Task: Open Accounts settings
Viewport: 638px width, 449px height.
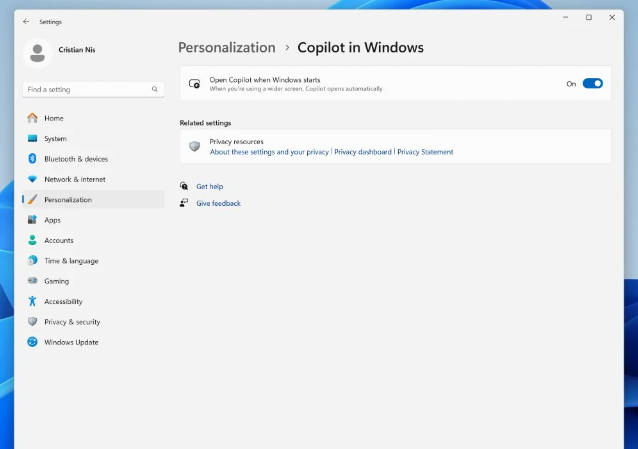Action: point(94,240)
